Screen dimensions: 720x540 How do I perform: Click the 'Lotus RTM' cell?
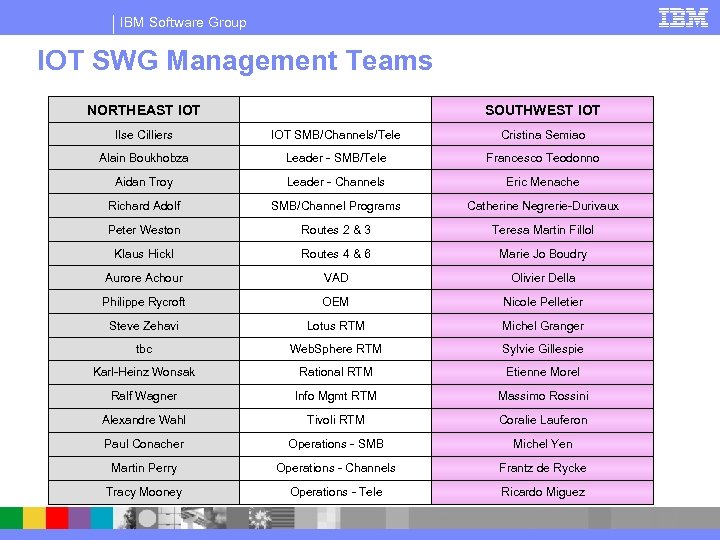pos(335,326)
